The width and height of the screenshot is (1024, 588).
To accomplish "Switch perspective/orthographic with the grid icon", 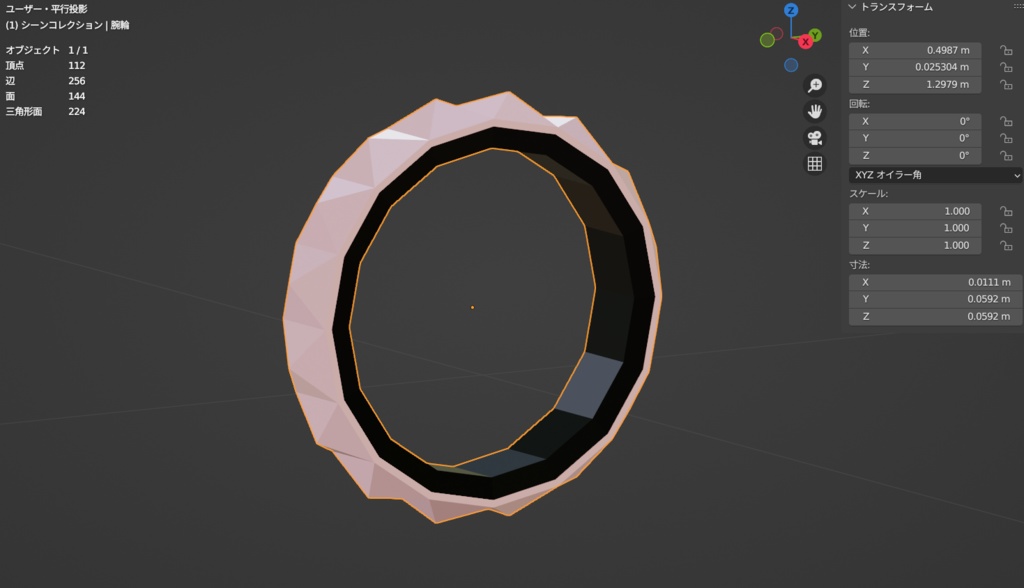I will point(815,164).
